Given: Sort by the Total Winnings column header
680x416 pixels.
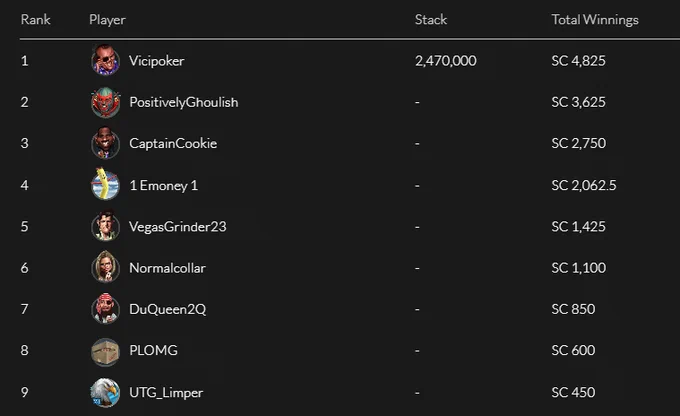Looking at the screenshot, I should click(595, 20).
